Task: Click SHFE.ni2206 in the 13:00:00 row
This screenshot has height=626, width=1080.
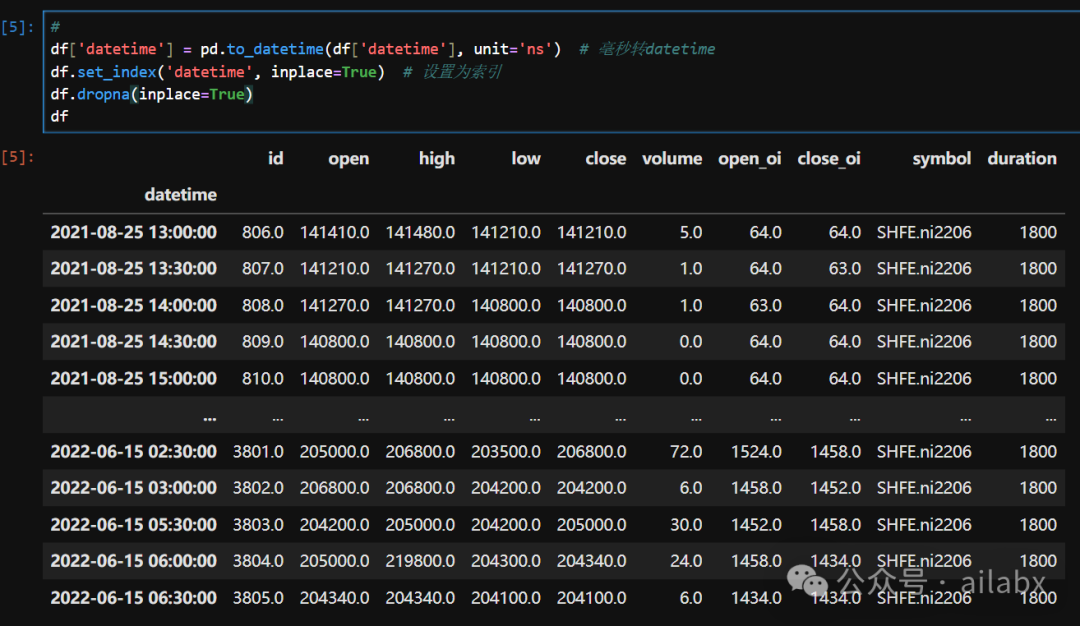Action: point(924,232)
